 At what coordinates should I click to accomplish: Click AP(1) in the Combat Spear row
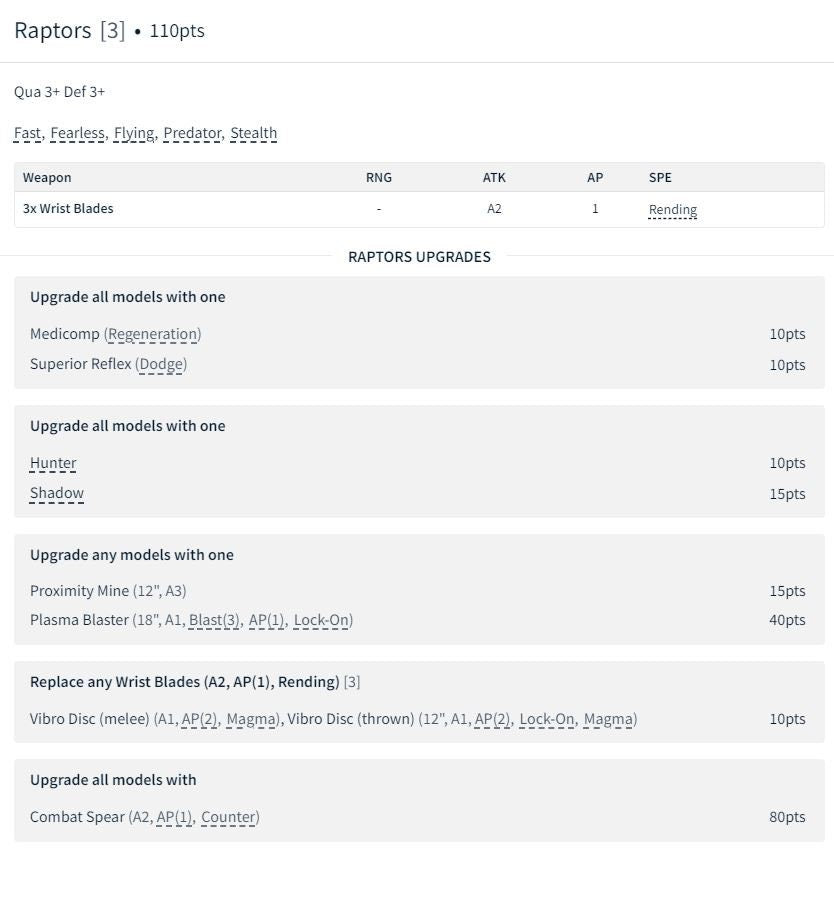(x=174, y=817)
